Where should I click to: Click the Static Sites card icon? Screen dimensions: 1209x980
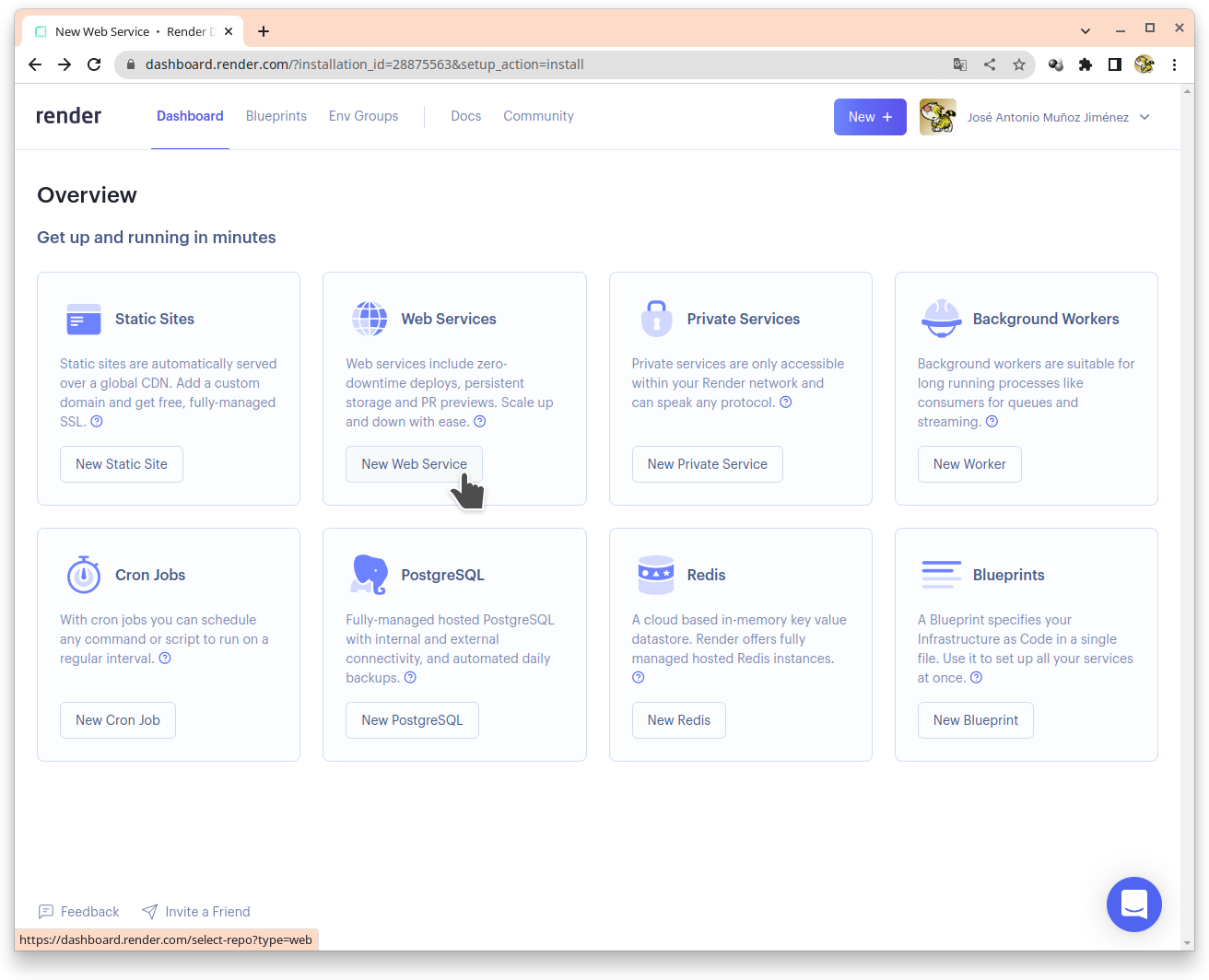[84, 319]
